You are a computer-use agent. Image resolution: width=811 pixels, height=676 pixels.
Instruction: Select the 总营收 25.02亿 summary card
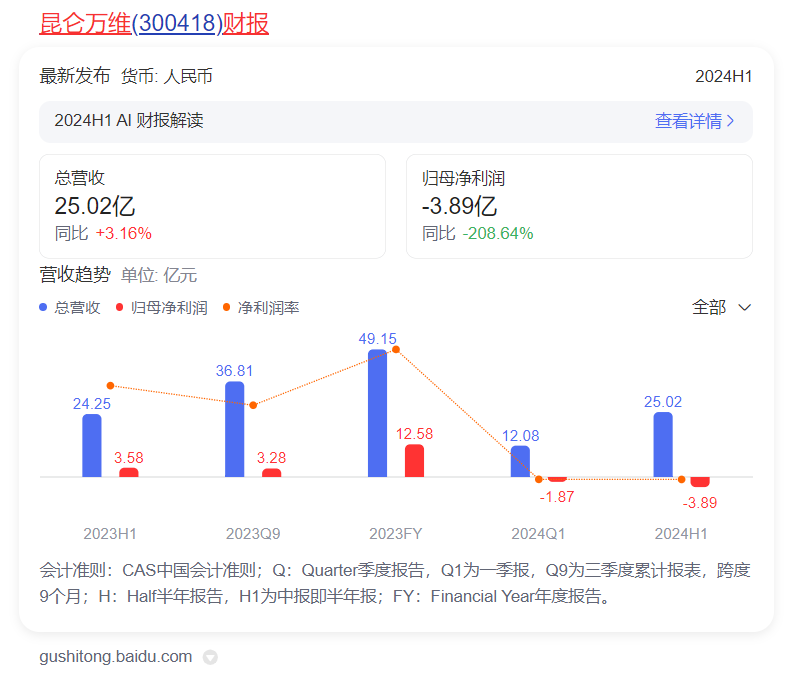point(213,206)
